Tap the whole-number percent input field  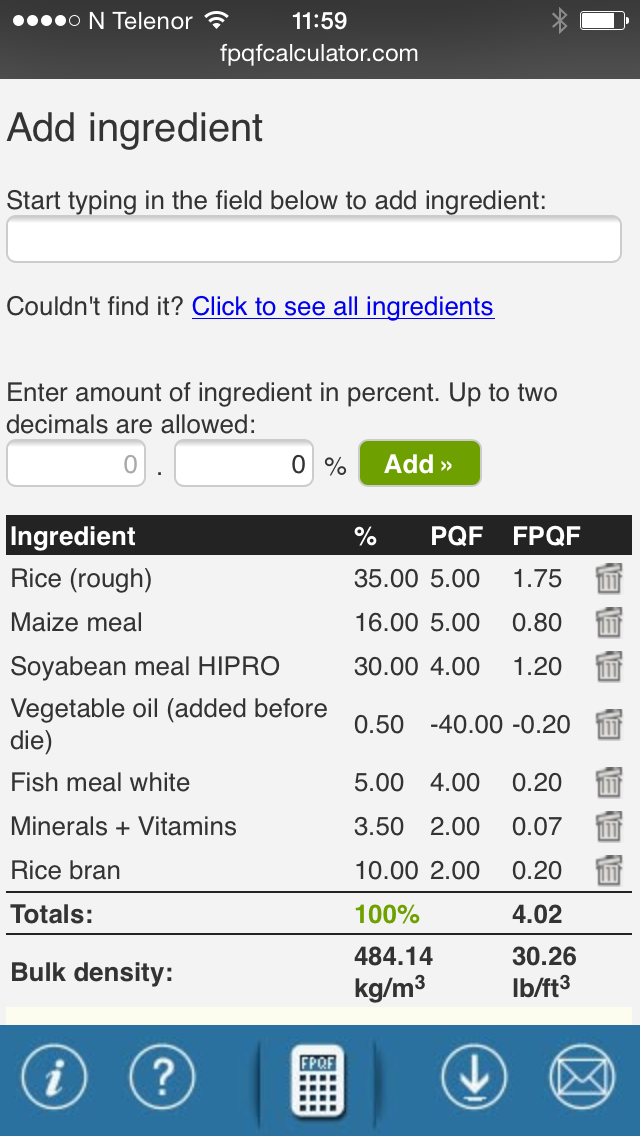[x=76, y=465]
